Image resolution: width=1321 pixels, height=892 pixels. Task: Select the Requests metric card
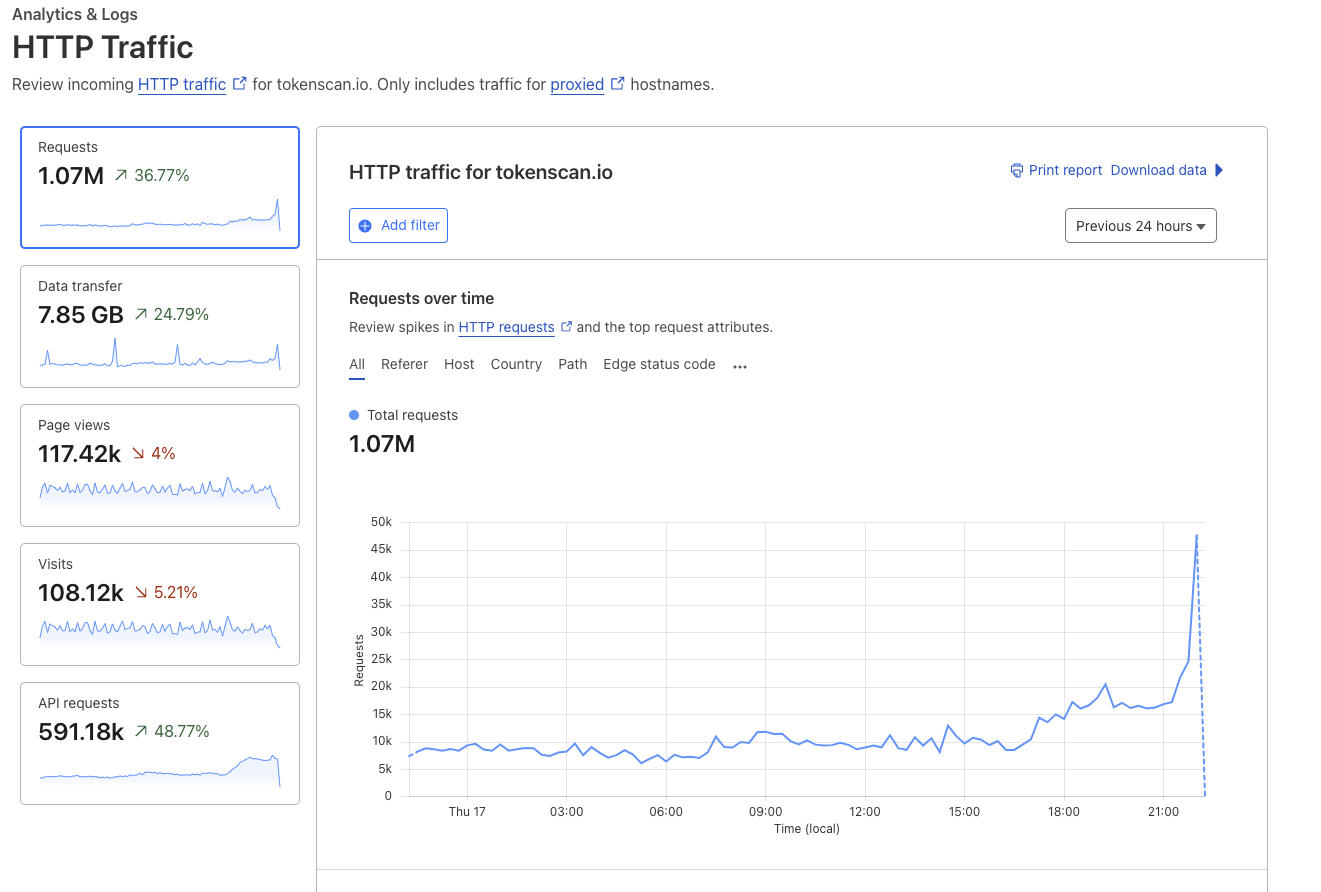[160, 187]
